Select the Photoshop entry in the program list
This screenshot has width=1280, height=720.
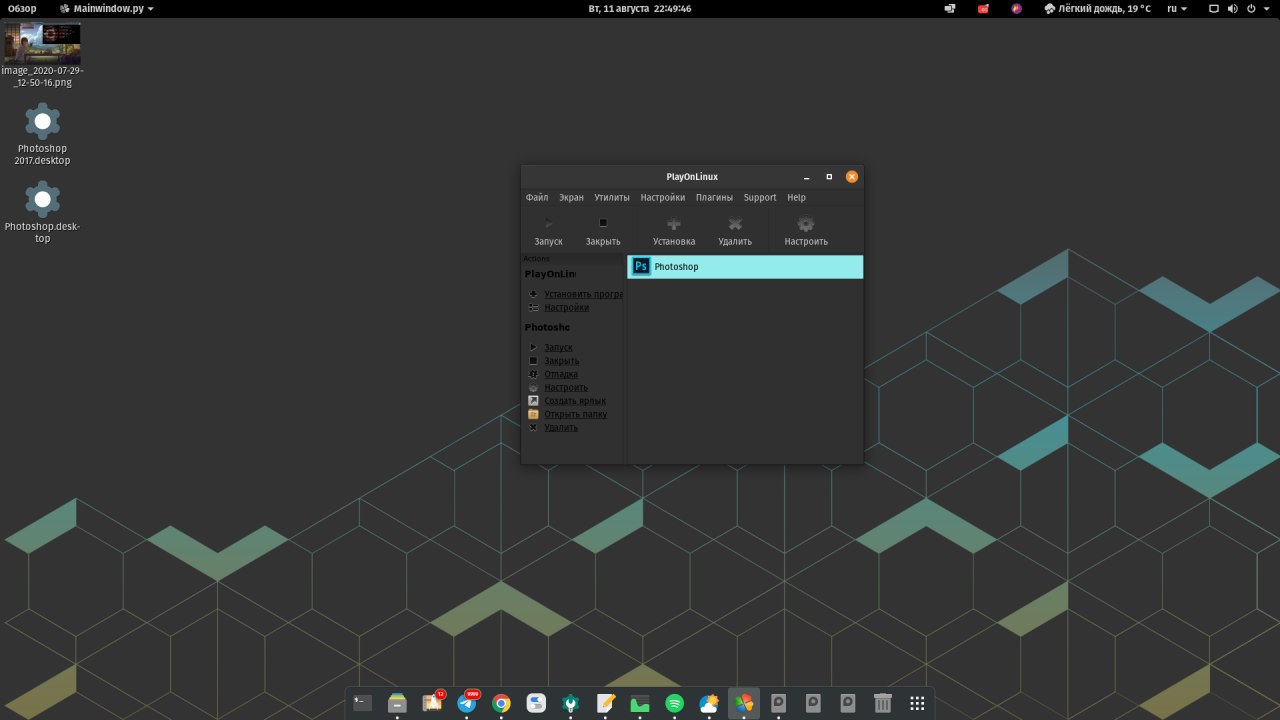(745, 267)
